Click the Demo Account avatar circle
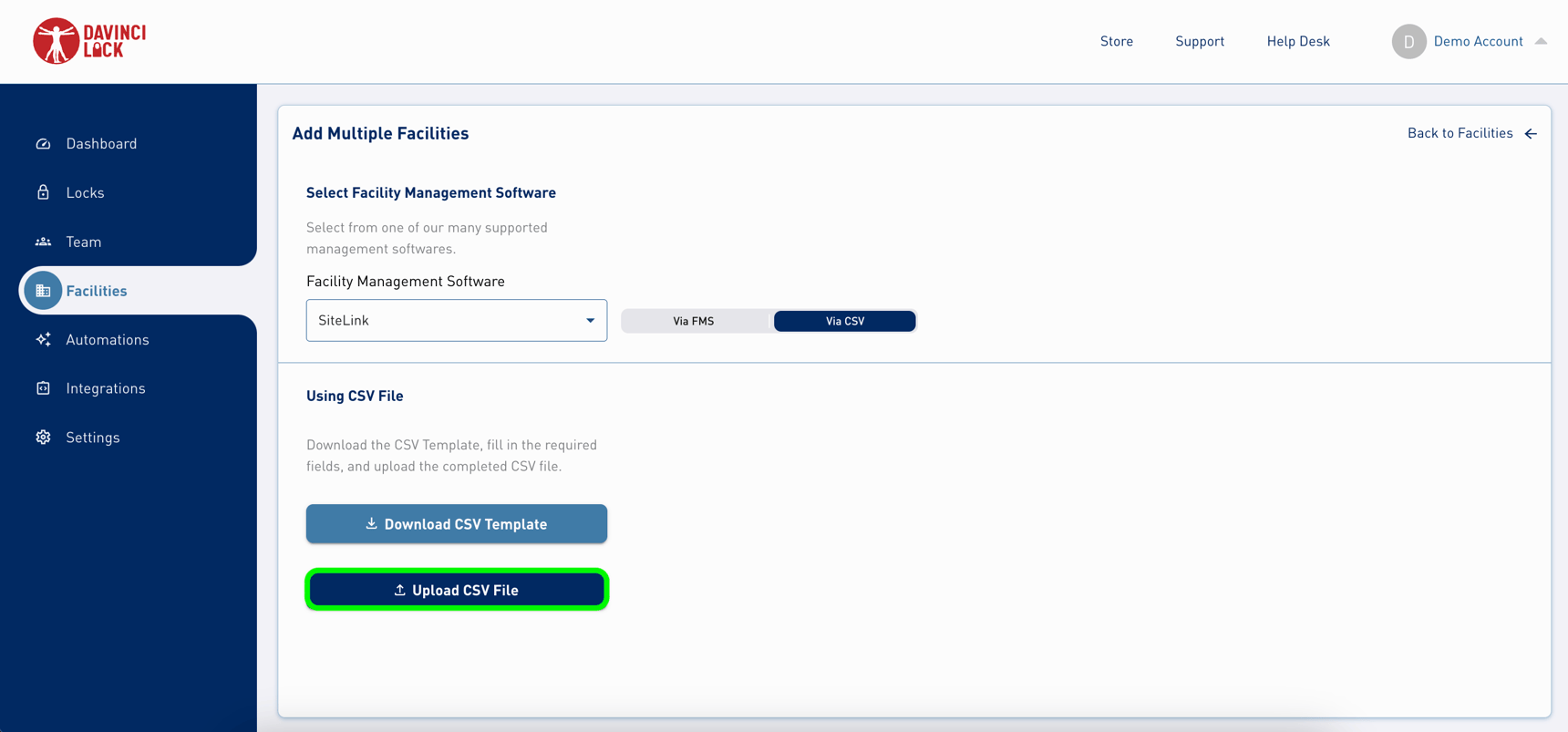 tap(1408, 42)
